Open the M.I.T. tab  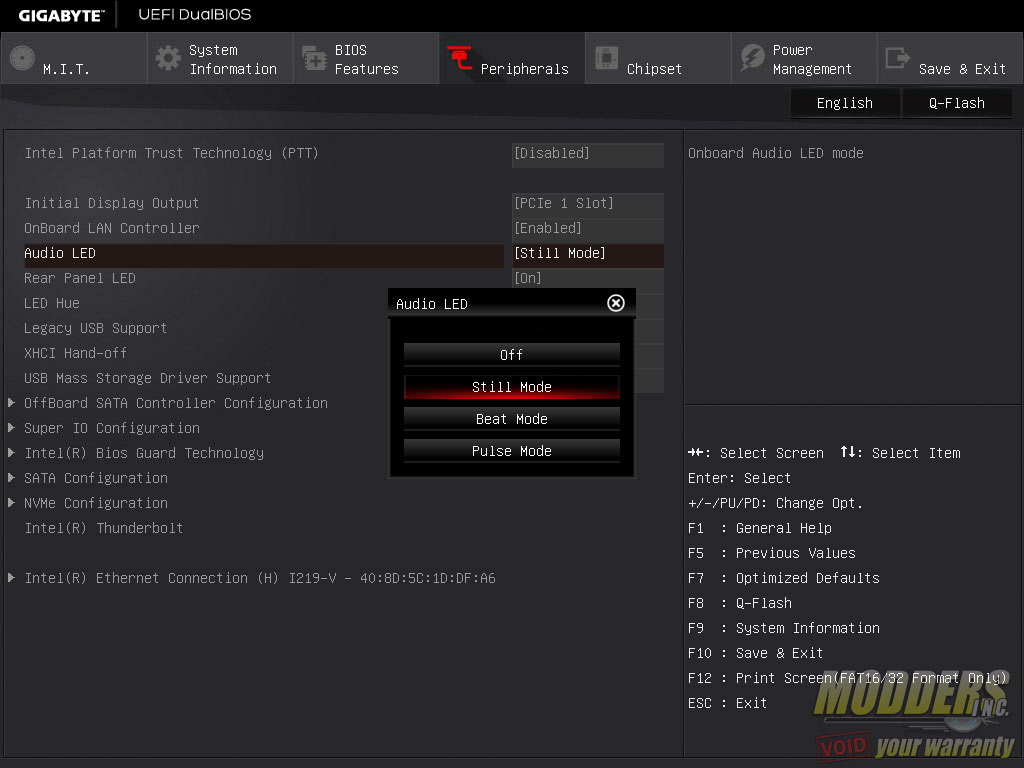74,59
